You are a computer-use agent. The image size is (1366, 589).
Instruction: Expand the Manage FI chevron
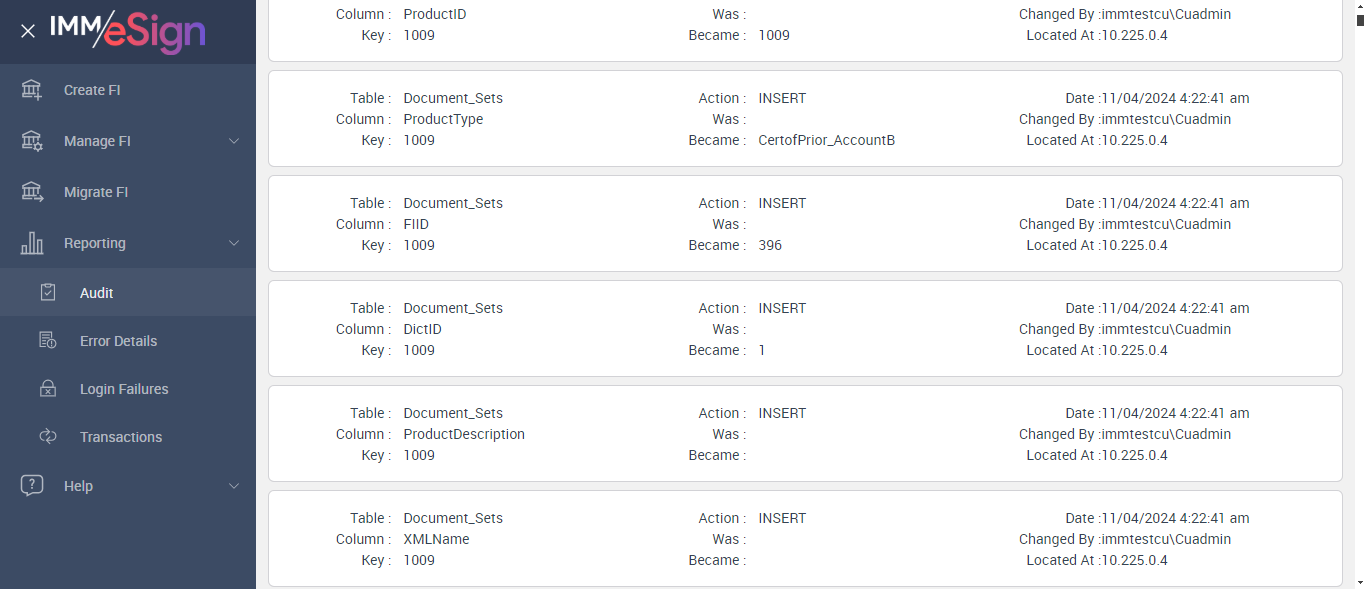coord(234,141)
